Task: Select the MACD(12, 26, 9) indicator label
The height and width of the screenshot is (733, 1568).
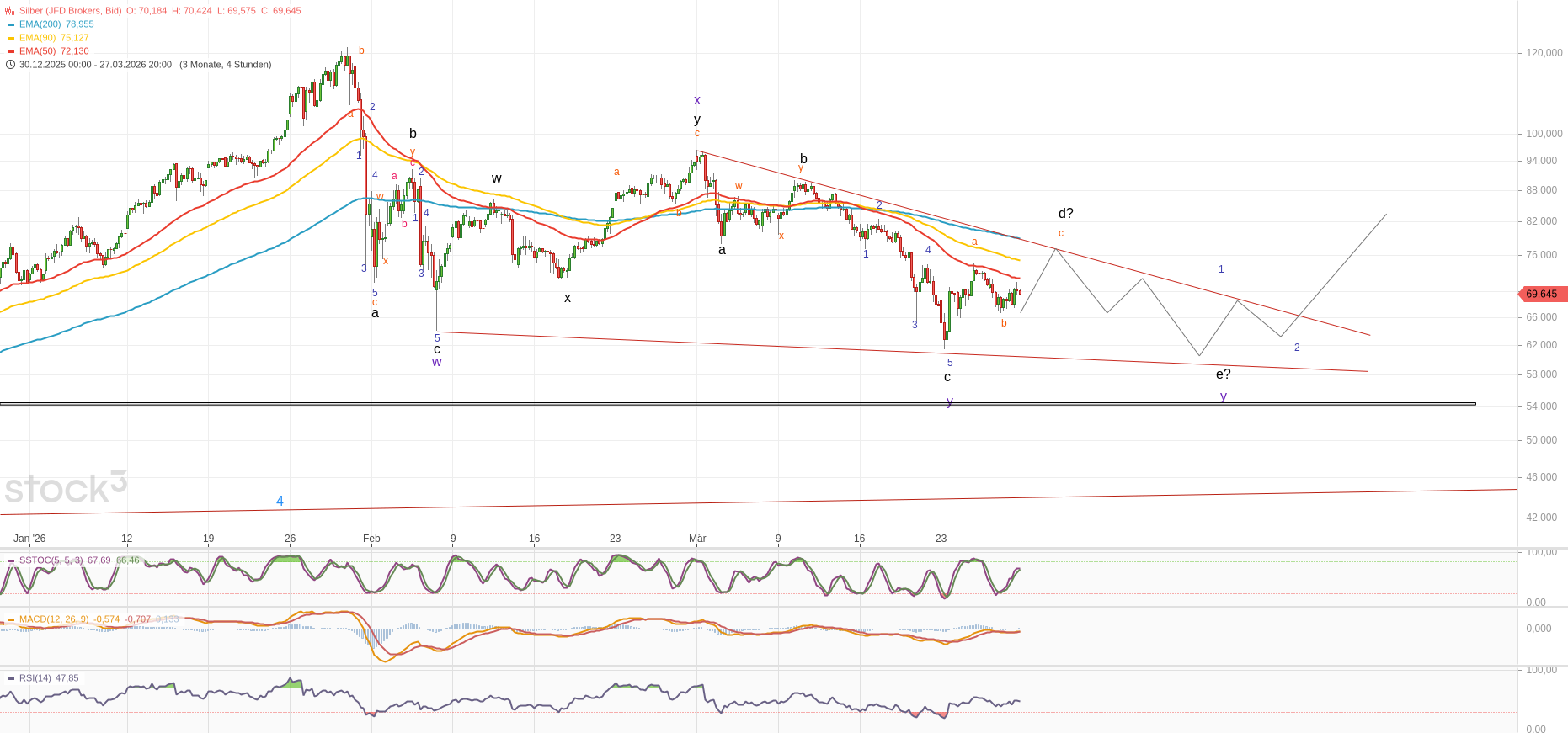Action: click(x=54, y=619)
